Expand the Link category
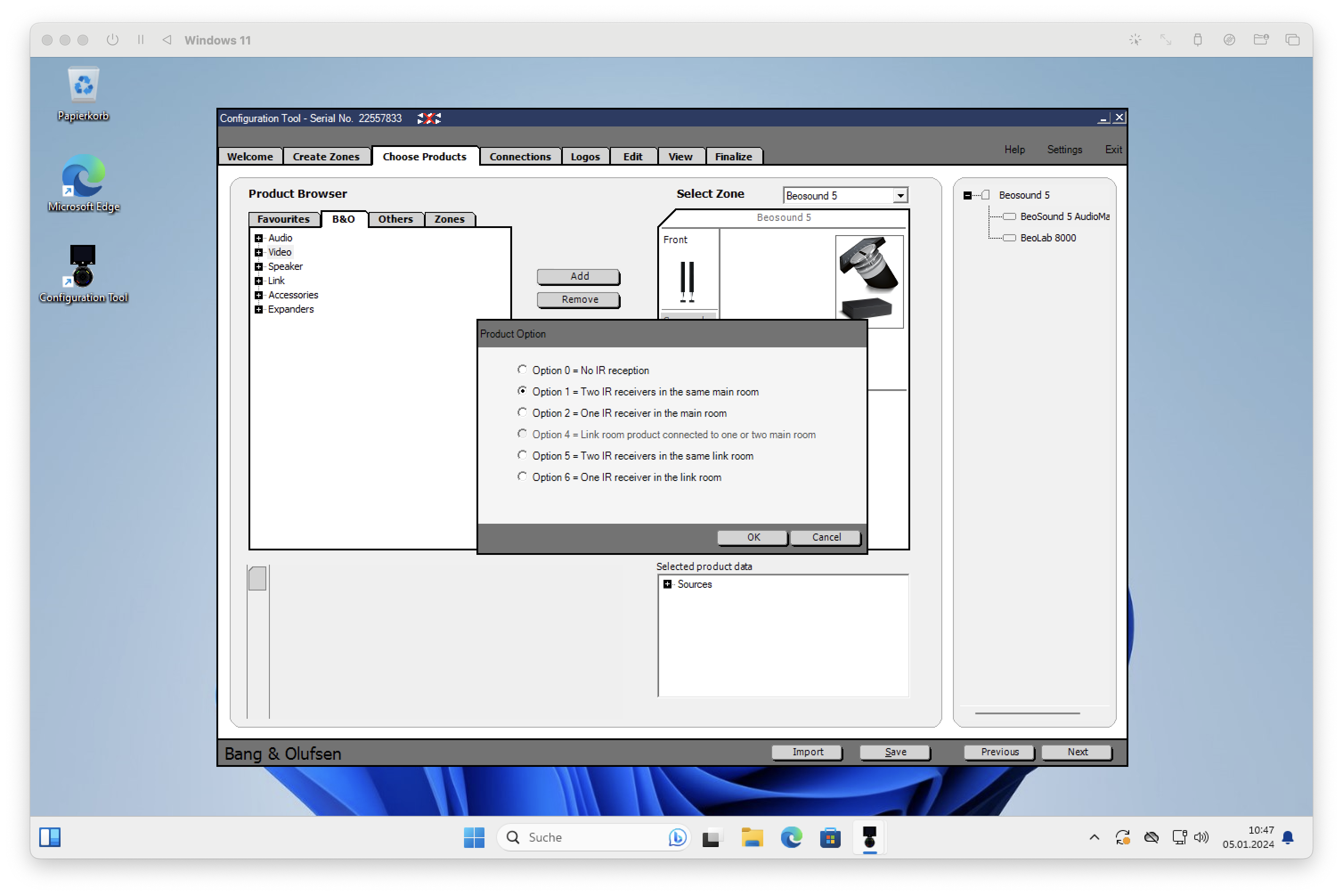 point(259,281)
